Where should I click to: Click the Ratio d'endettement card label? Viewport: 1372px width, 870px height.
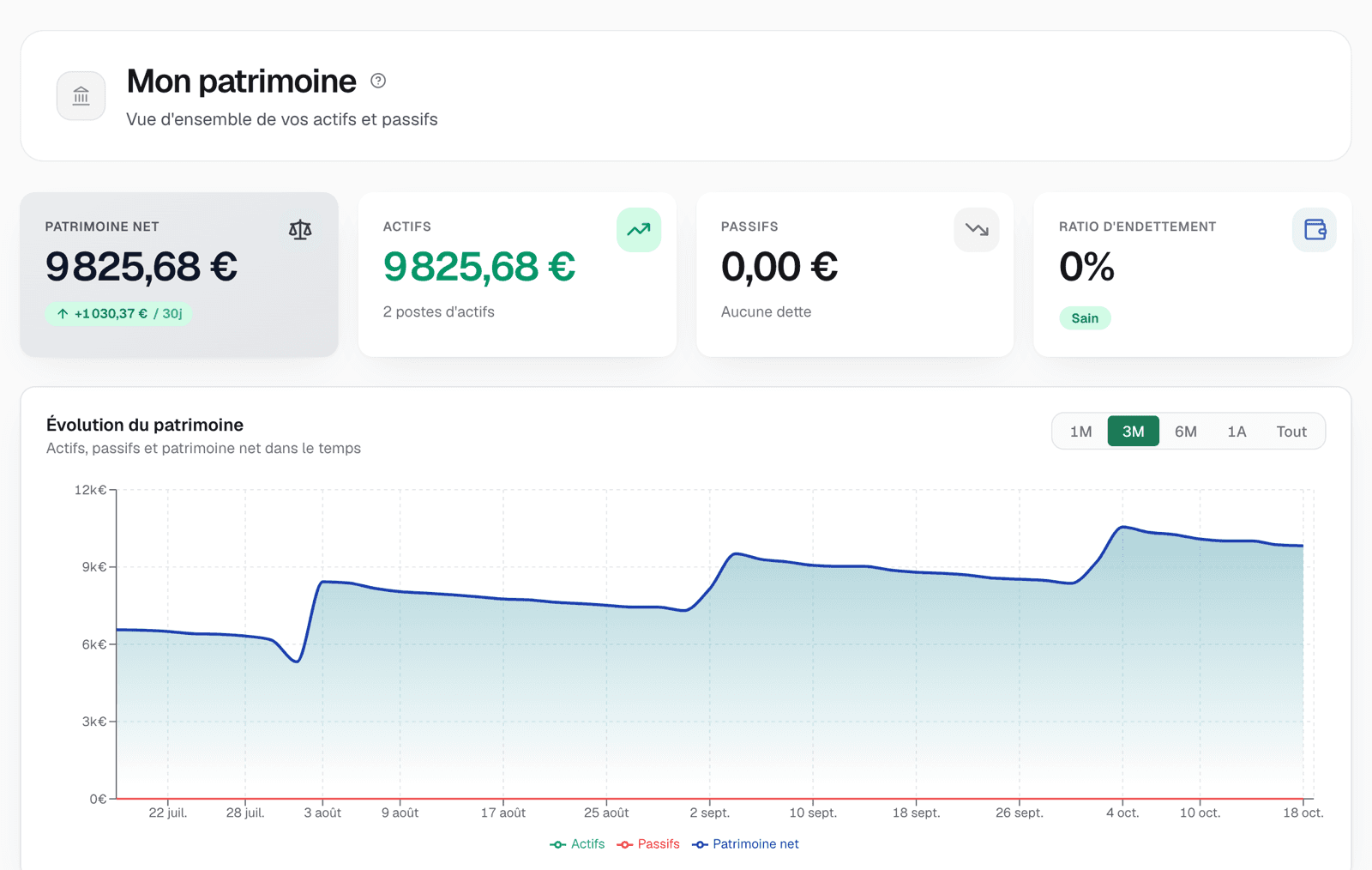coord(1137,227)
